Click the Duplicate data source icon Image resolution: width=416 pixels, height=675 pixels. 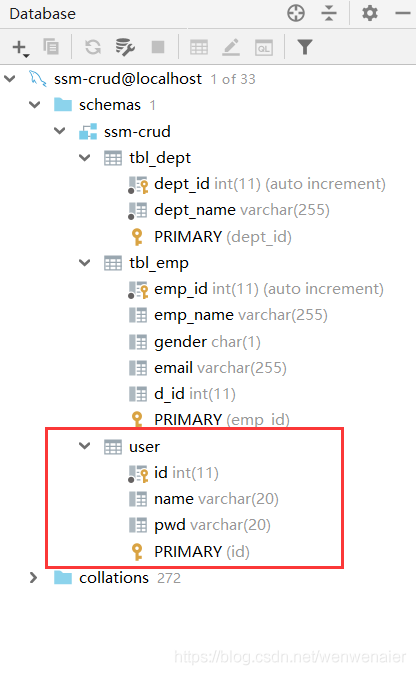pos(51,46)
